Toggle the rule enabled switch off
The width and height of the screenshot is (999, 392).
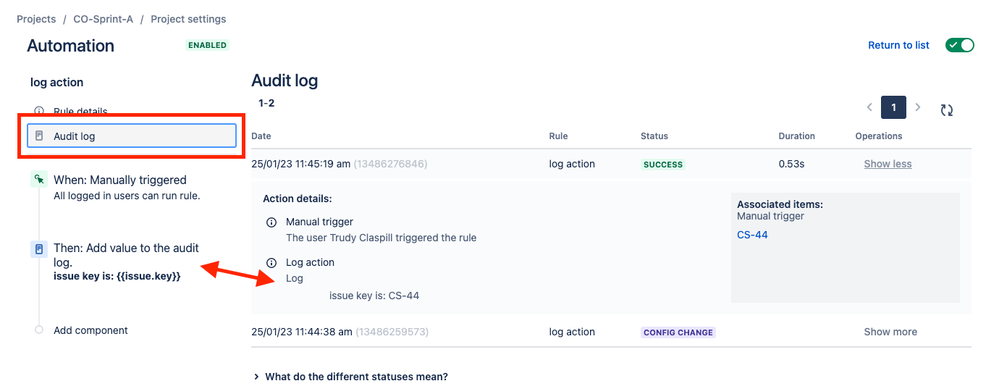tap(959, 45)
